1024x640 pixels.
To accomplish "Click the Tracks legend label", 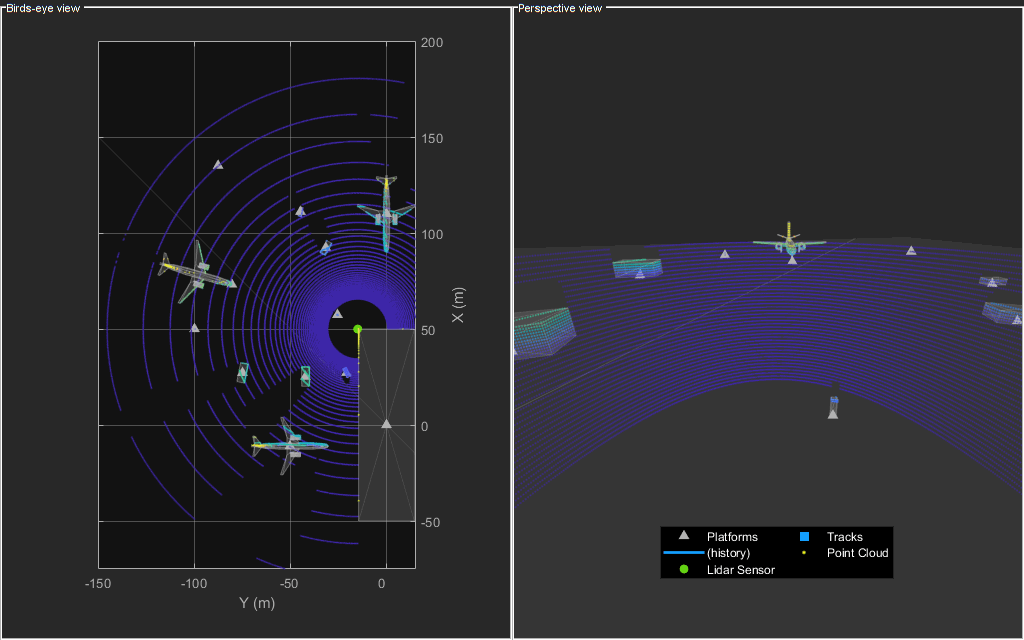I will tap(844, 537).
